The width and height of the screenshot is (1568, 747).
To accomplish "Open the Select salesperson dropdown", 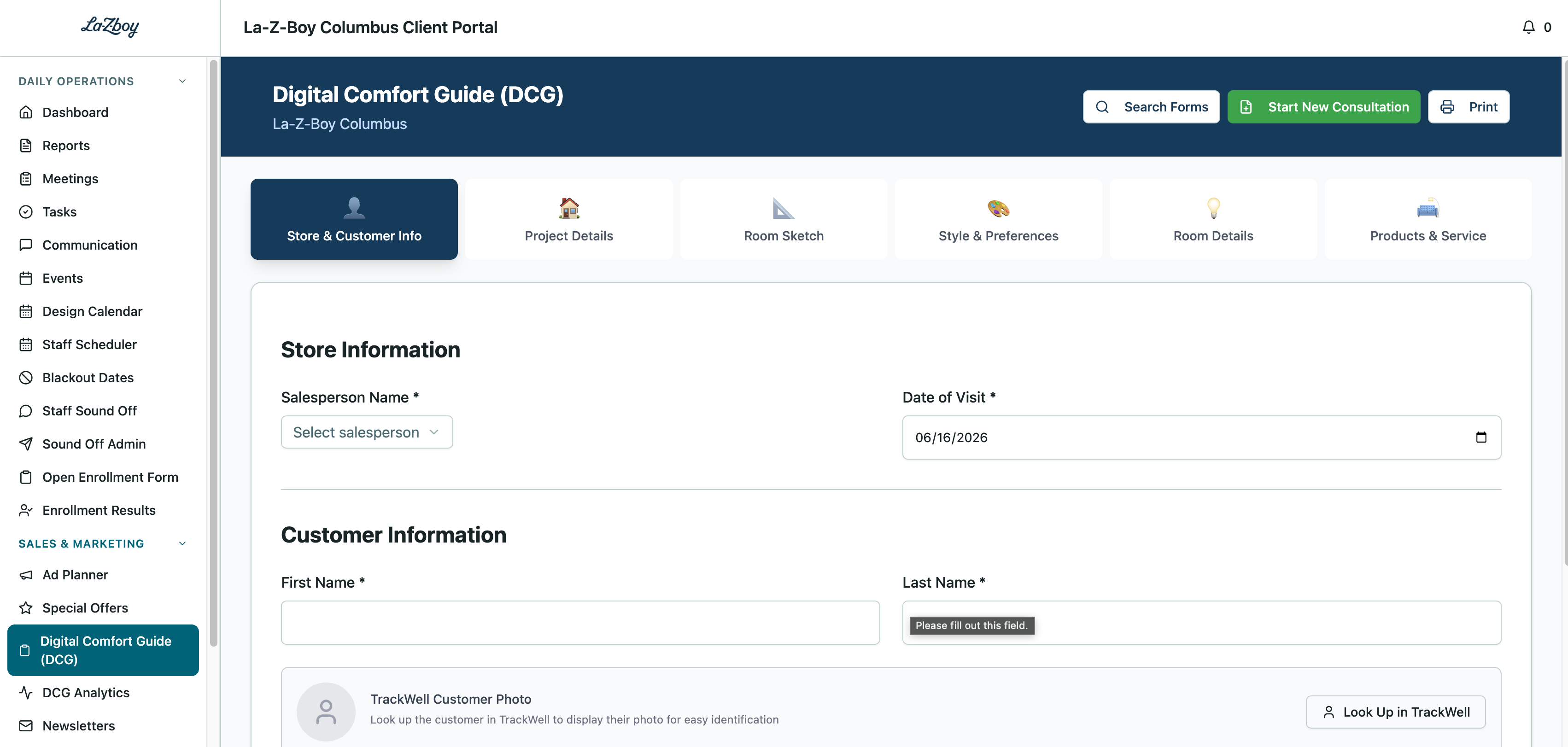I will click(x=367, y=432).
